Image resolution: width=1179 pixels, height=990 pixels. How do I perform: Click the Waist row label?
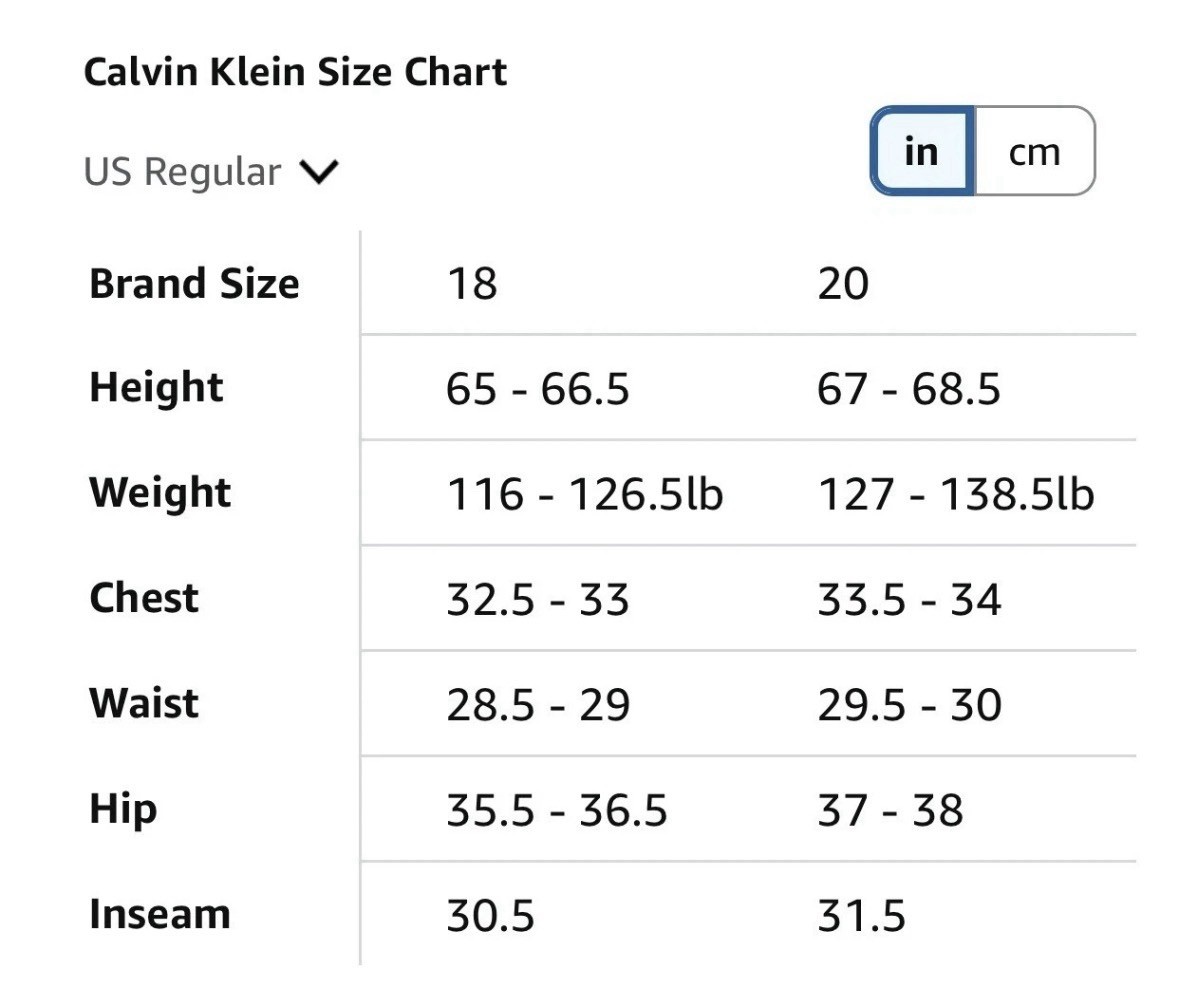tap(144, 704)
